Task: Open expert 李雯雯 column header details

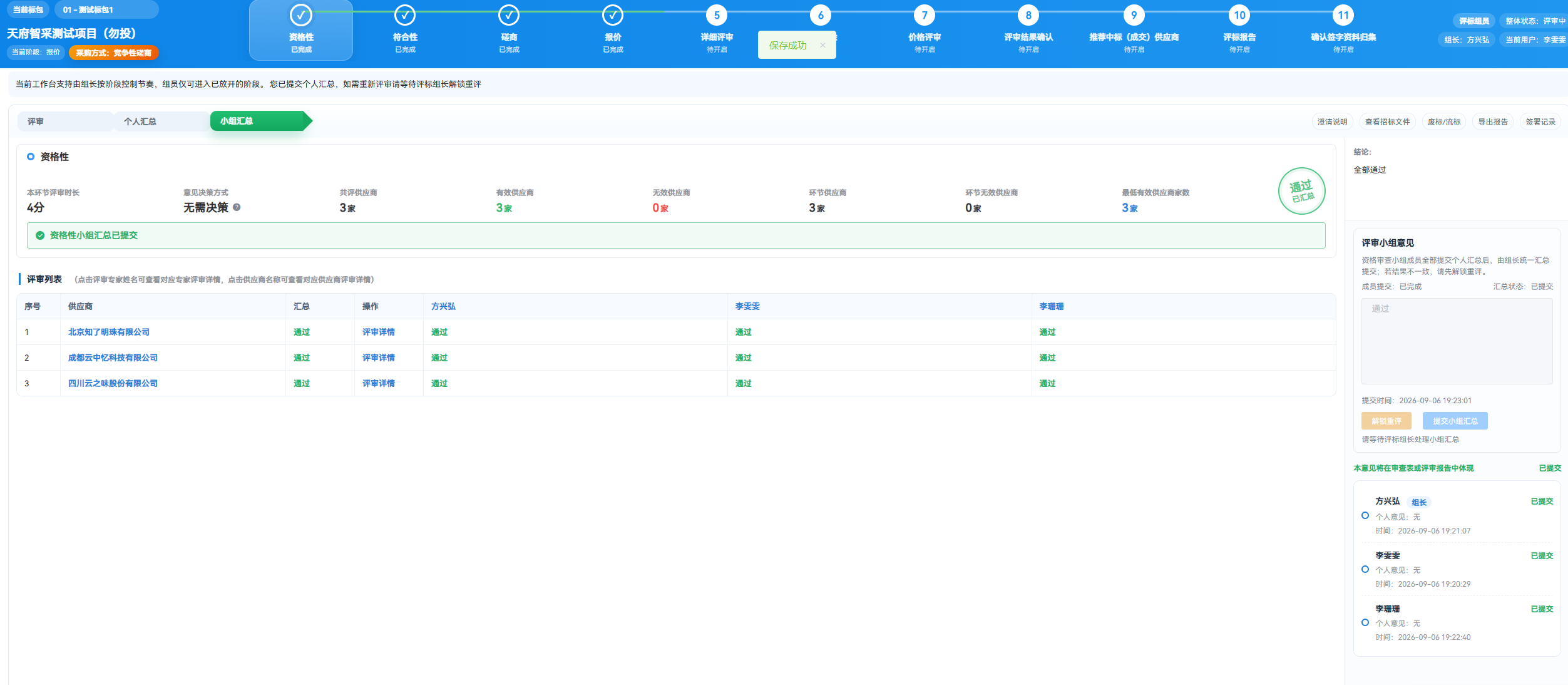Action: (x=747, y=307)
